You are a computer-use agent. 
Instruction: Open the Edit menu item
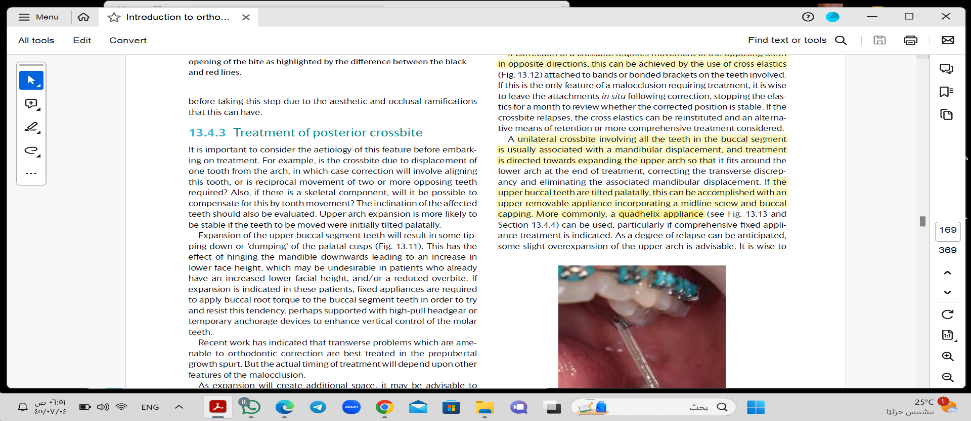[82, 40]
